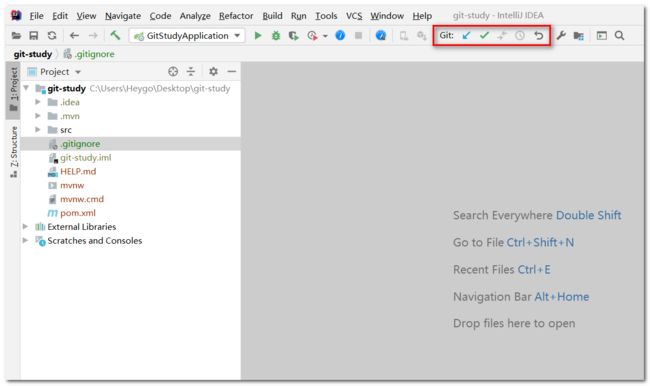Click .gitignore breadcrumb in navigation bar
The width and height of the screenshot is (650, 386).
(x=90, y=54)
